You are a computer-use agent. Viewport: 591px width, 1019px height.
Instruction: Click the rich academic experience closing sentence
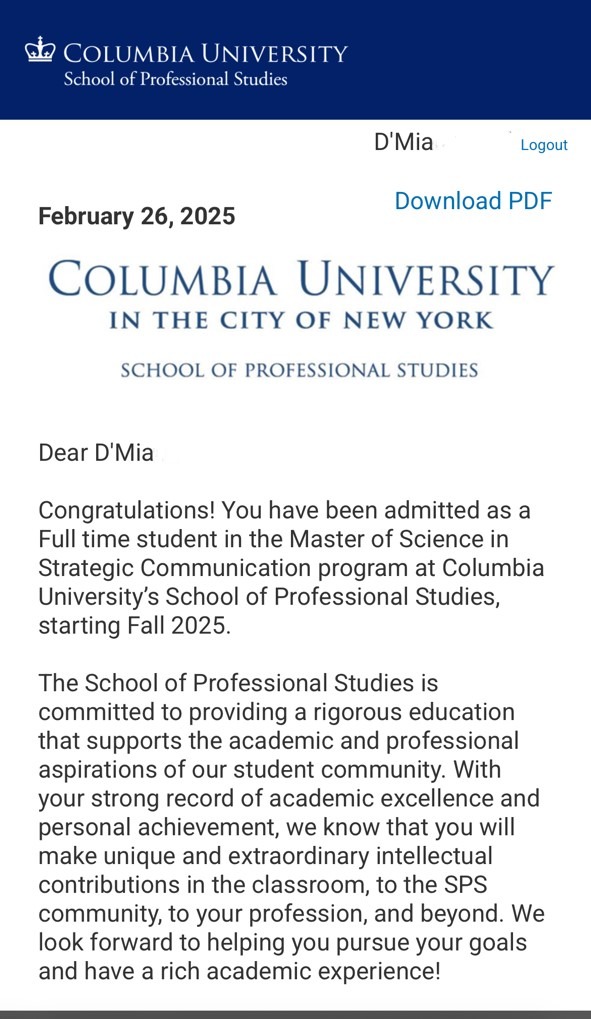click(239, 971)
